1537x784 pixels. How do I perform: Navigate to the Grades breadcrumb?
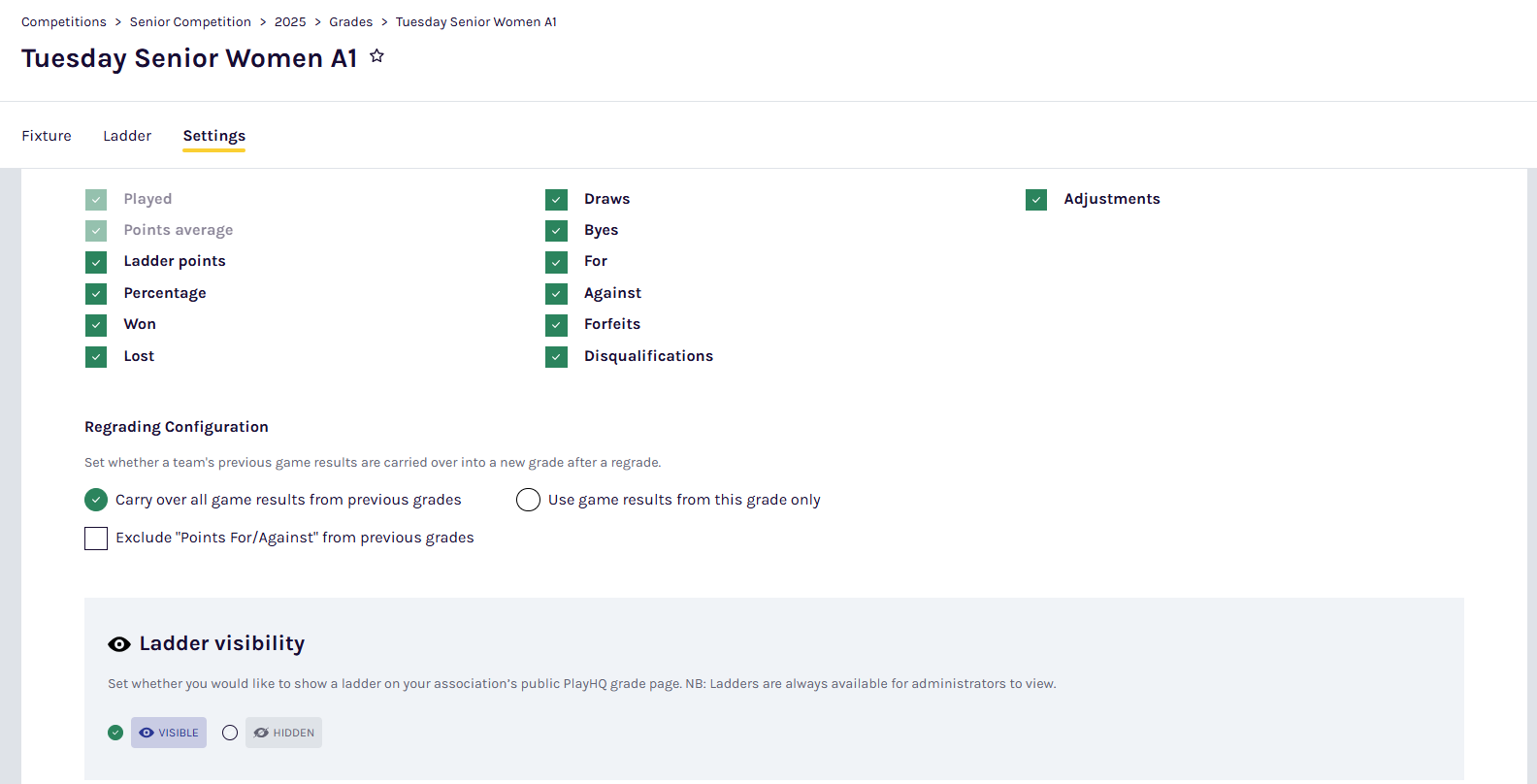350,21
